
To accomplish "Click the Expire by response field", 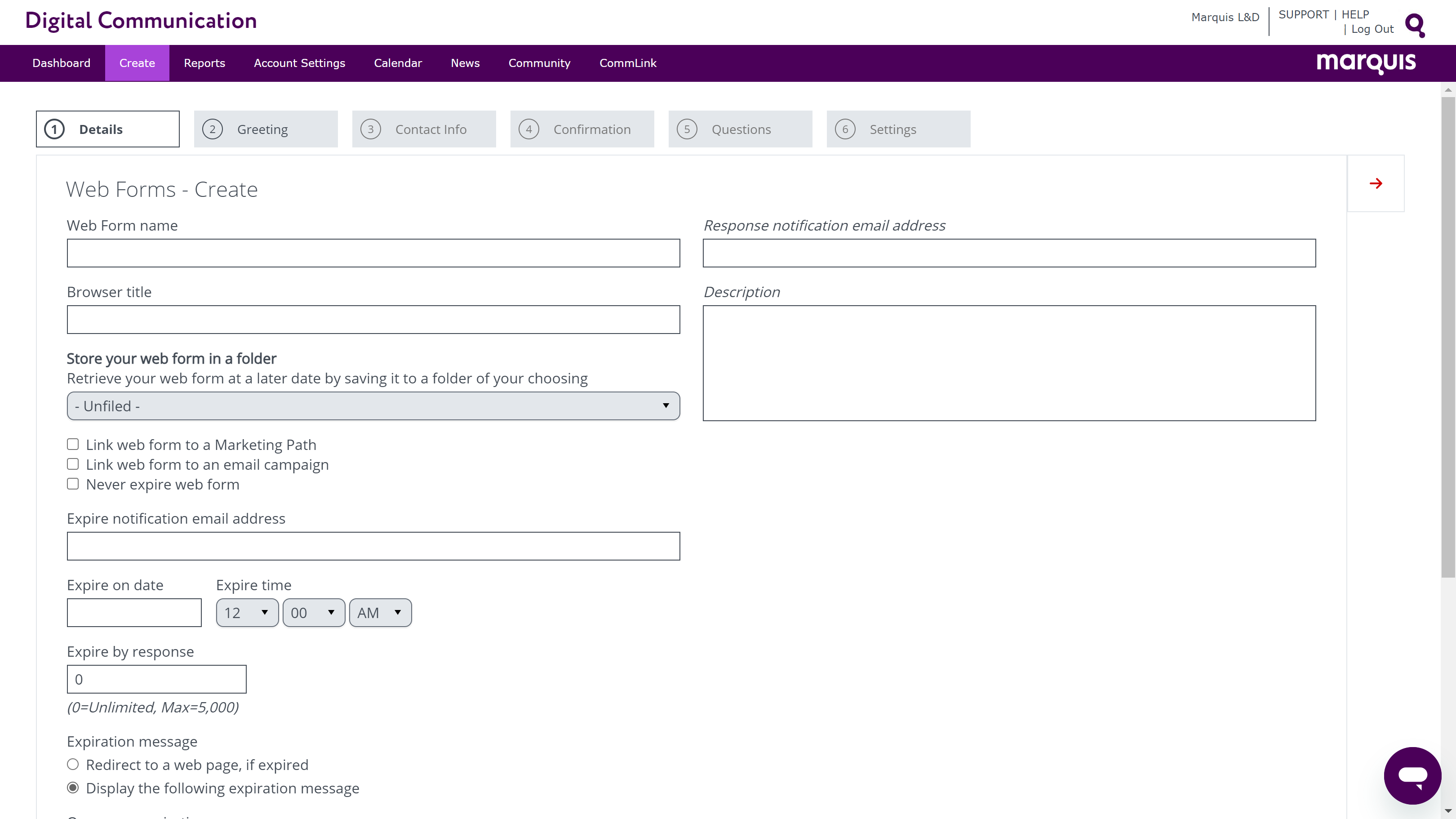I will (x=156, y=679).
